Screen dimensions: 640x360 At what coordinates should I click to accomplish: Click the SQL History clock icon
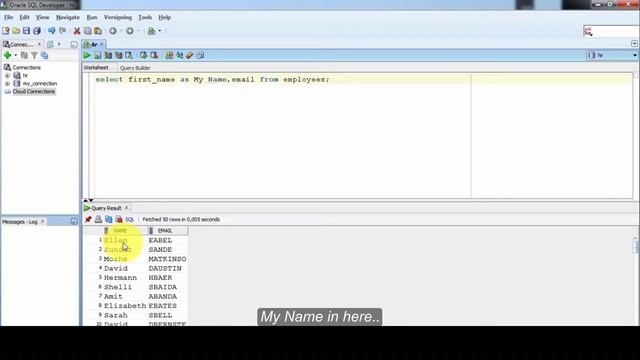pos(200,56)
